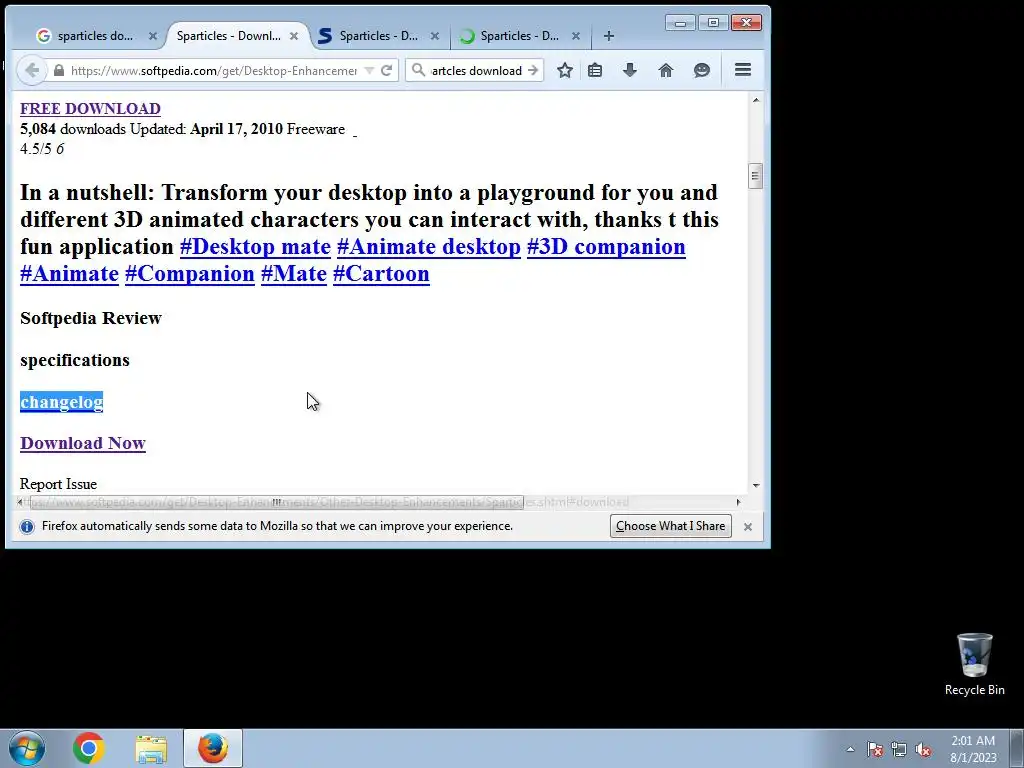Image resolution: width=1024 pixels, height=768 pixels.
Task: Open the Windows Start button
Action: [x=27, y=748]
